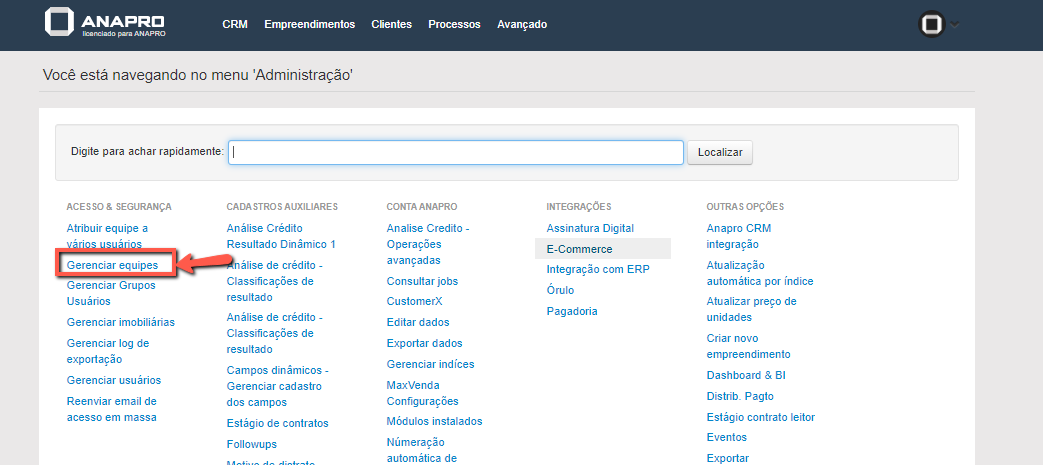
Task: Click the ANAPRO logo icon
Action: click(x=60, y=24)
